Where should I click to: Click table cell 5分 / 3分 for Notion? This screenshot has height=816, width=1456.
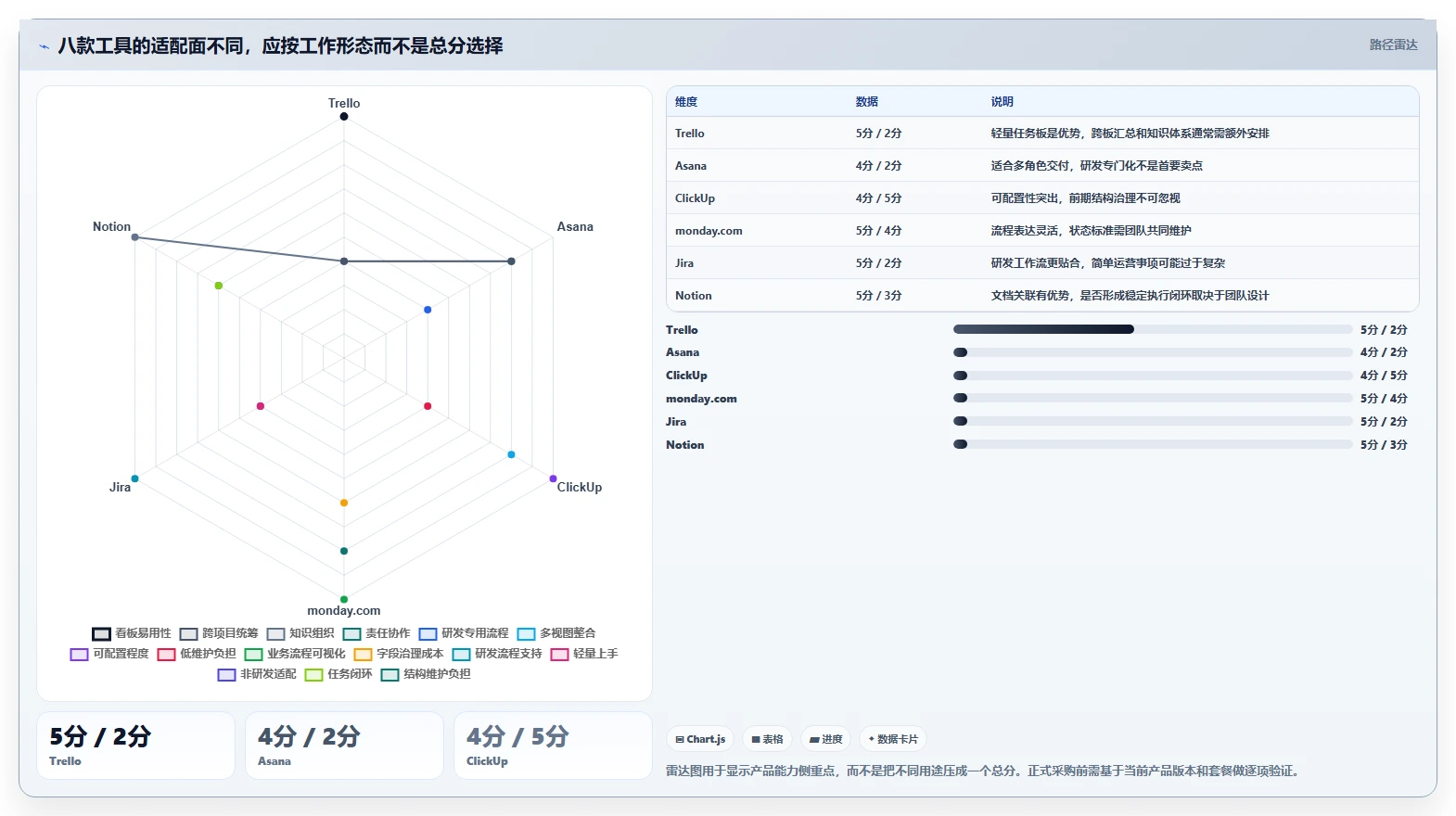pyautogui.click(x=878, y=296)
